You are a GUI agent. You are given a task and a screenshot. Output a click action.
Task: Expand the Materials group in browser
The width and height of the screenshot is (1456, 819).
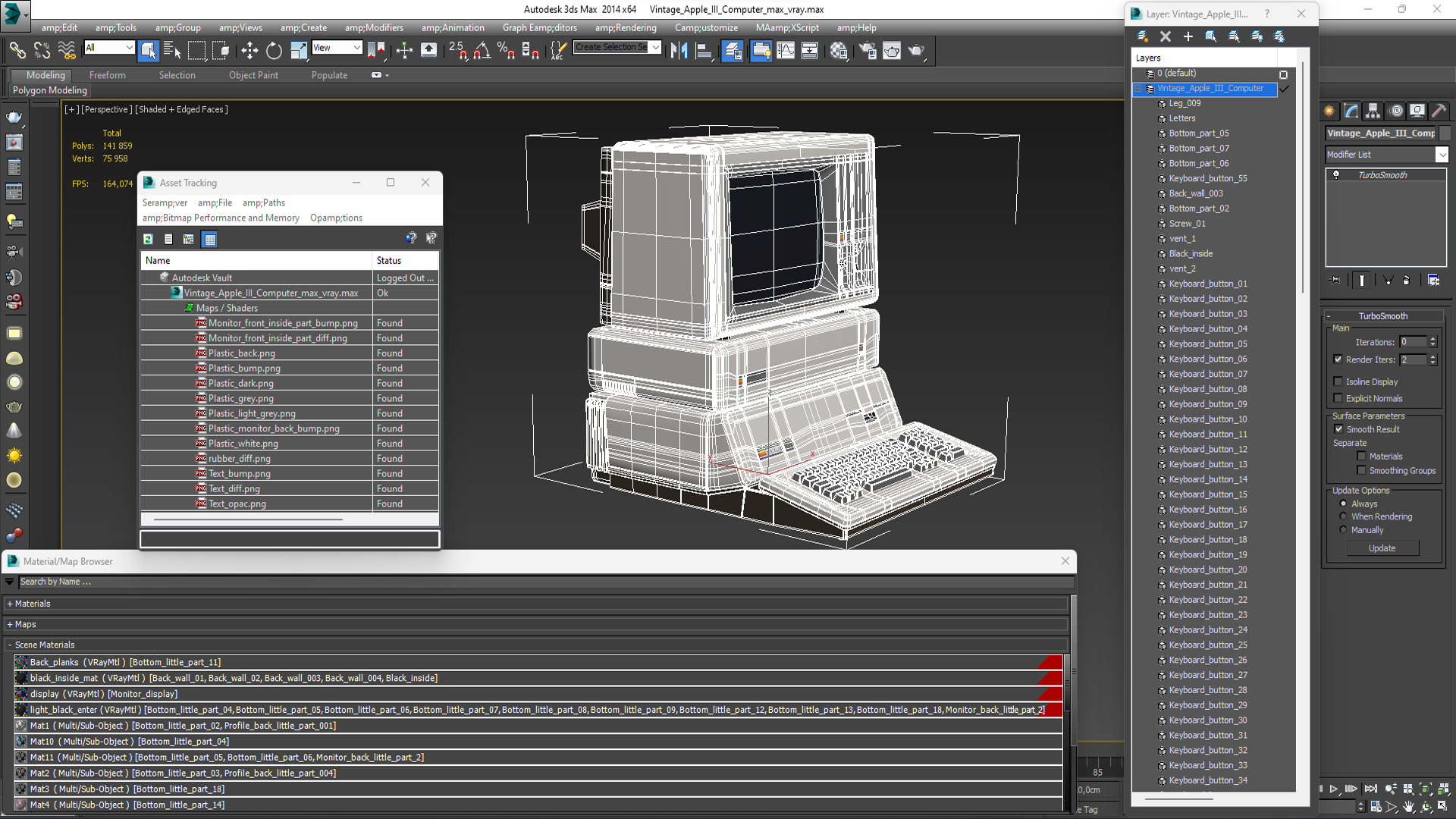click(x=10, y=604)
